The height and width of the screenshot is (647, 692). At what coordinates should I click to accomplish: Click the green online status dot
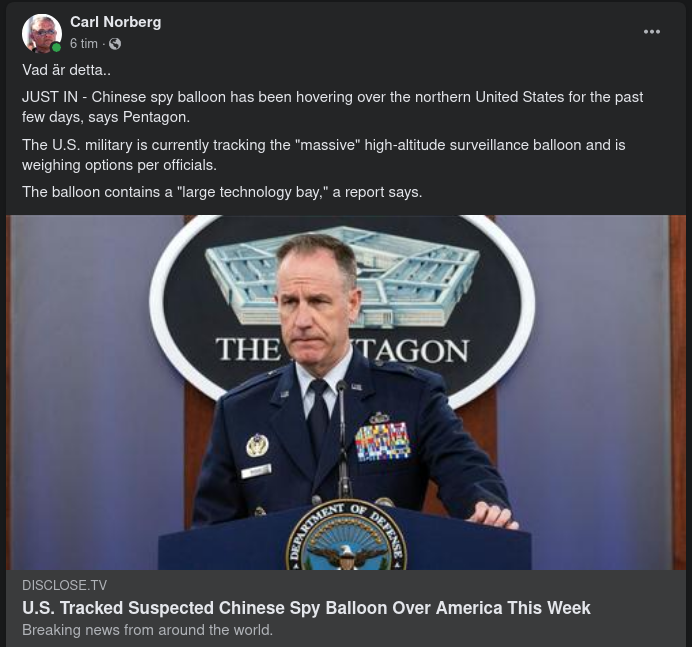tap(56, 48)
